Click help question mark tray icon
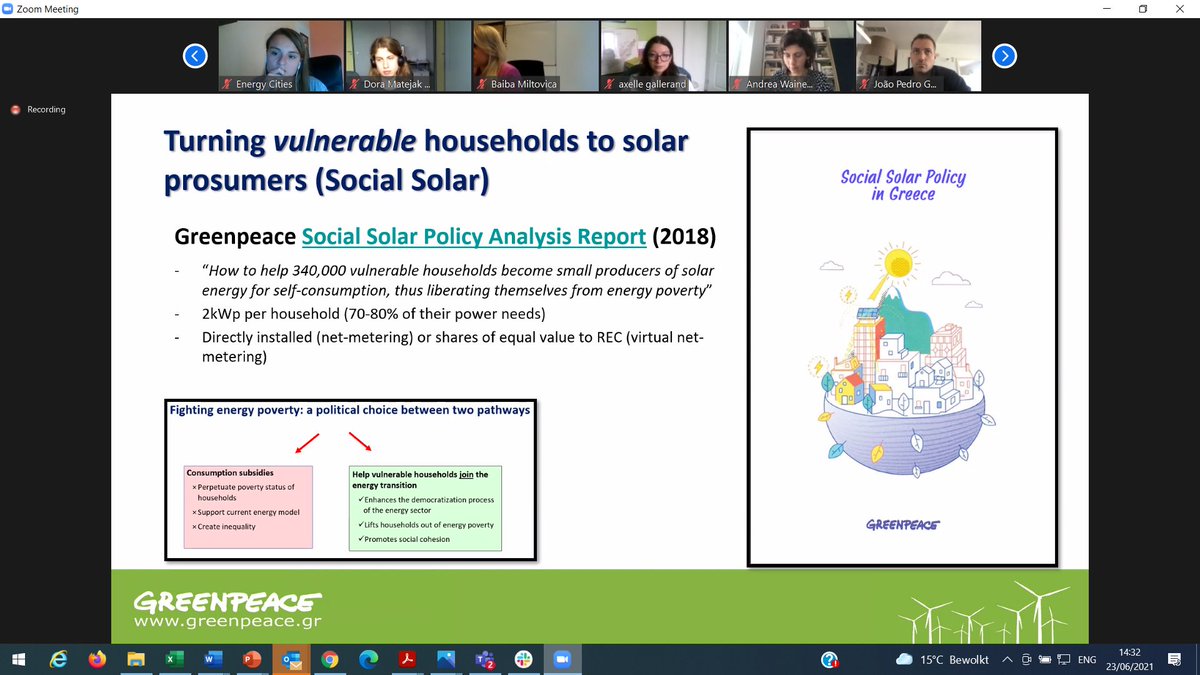 click(829, 660)
